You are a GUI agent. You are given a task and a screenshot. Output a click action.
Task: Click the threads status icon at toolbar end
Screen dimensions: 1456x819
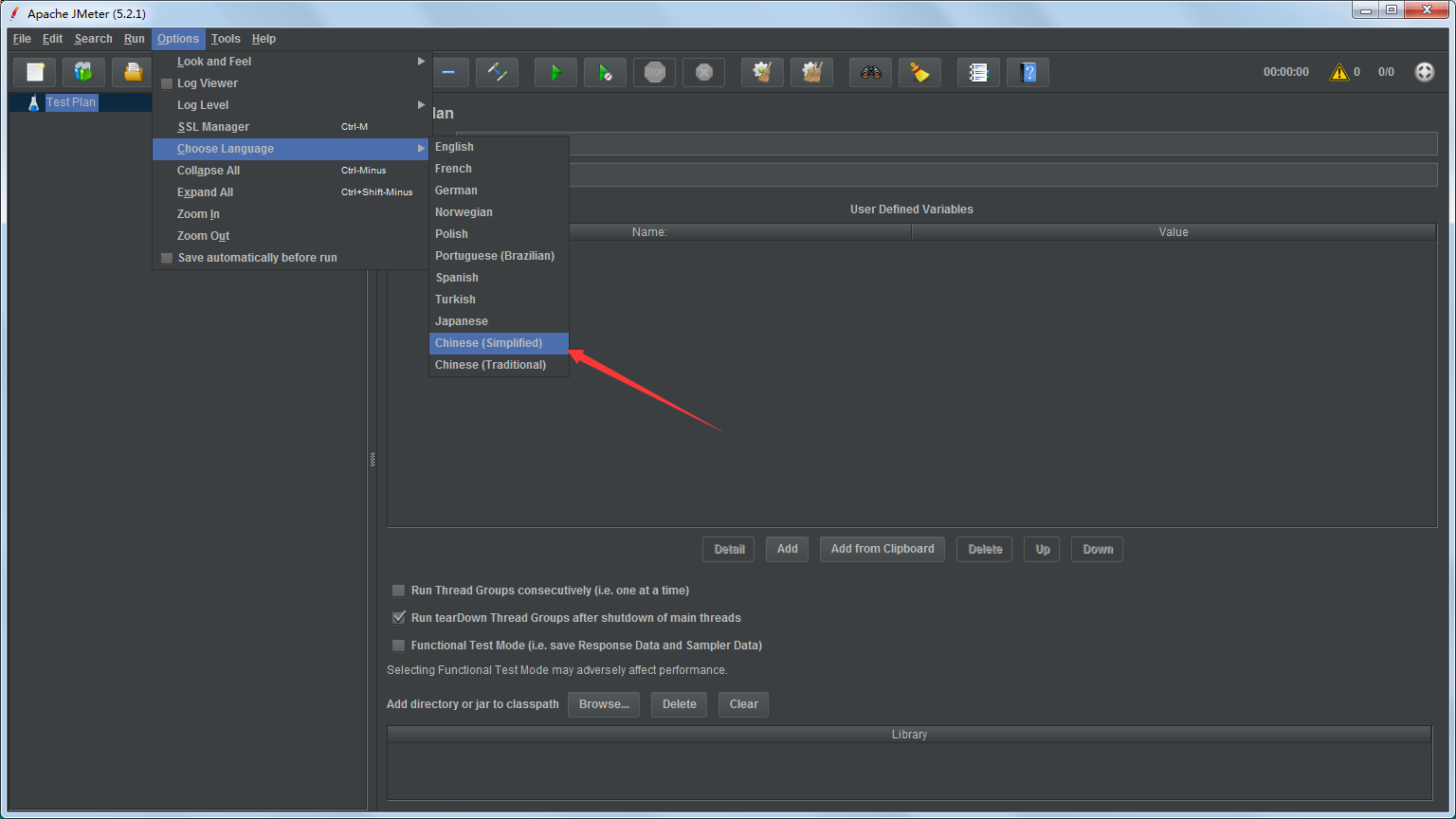click(x=1425, y=72)
